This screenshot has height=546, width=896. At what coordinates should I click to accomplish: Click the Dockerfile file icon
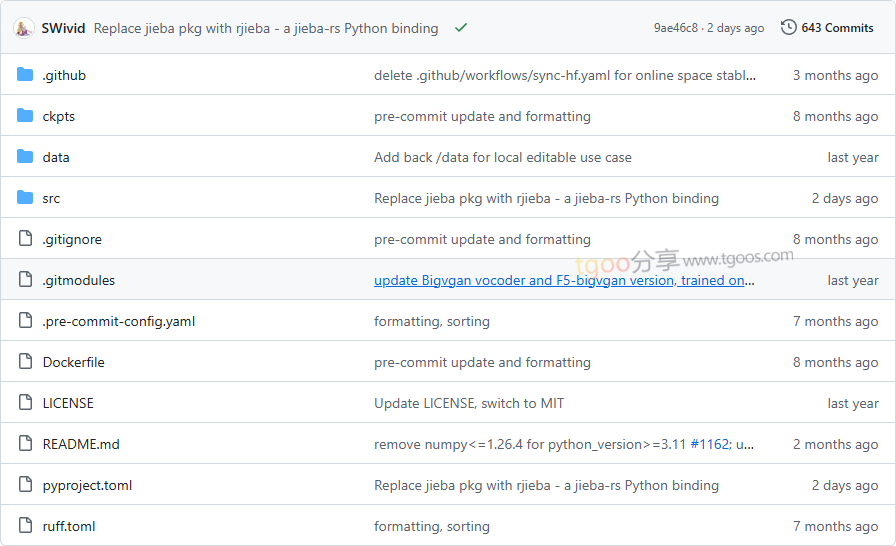(x=25, y=362)
